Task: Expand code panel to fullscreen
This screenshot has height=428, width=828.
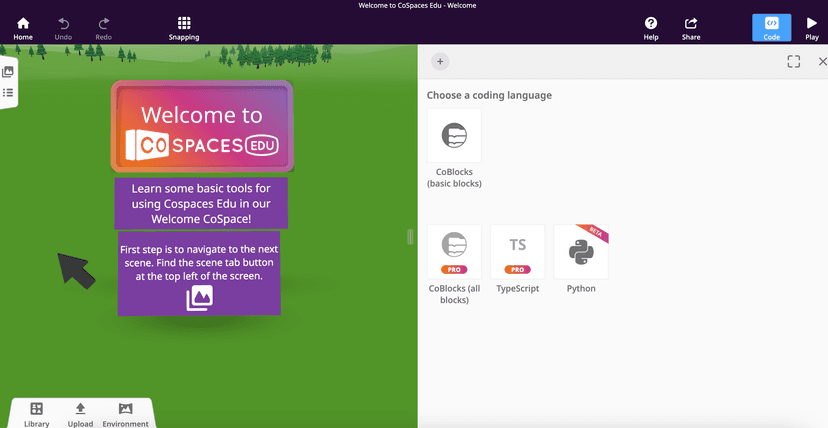Action: [x=794, y=62]
